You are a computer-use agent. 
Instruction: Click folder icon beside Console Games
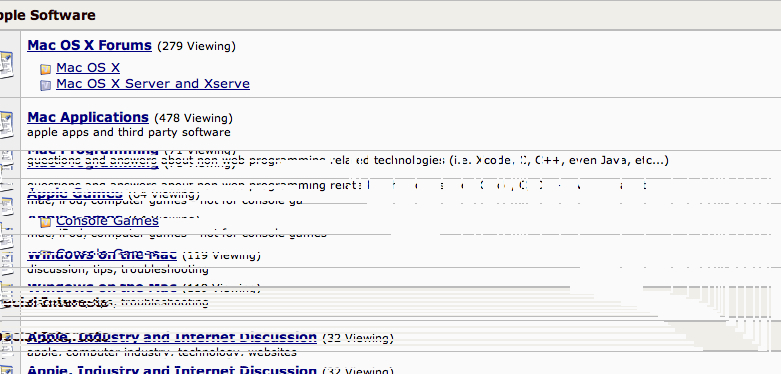pyautogui.click(x=45, y=222)
